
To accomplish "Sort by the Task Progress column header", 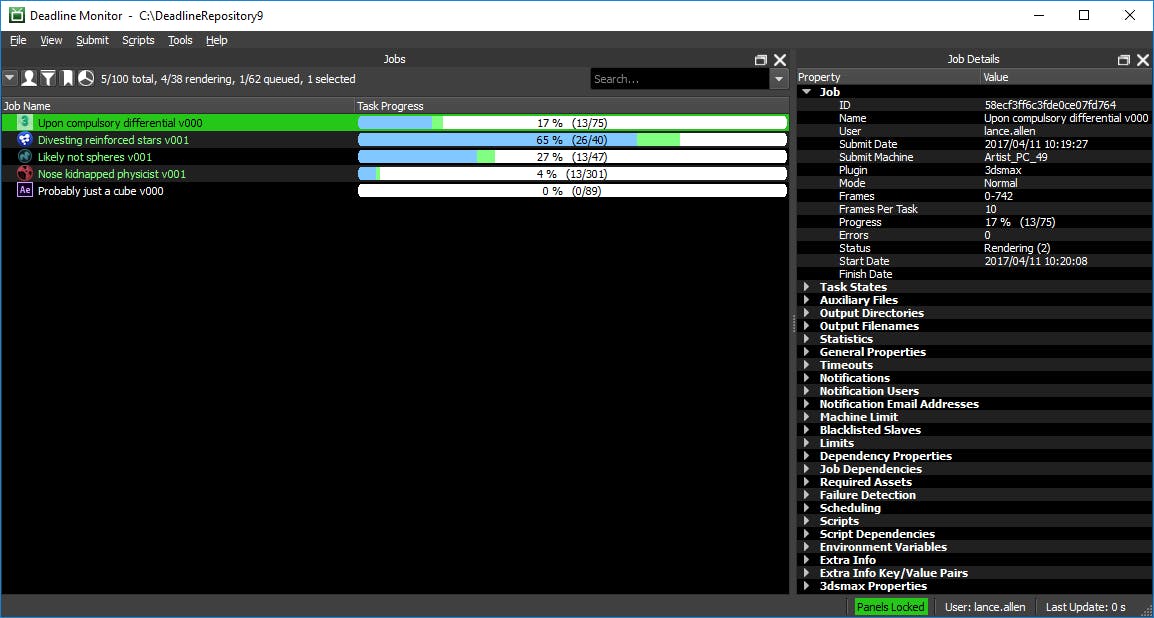I will click(x=572, y=106).
